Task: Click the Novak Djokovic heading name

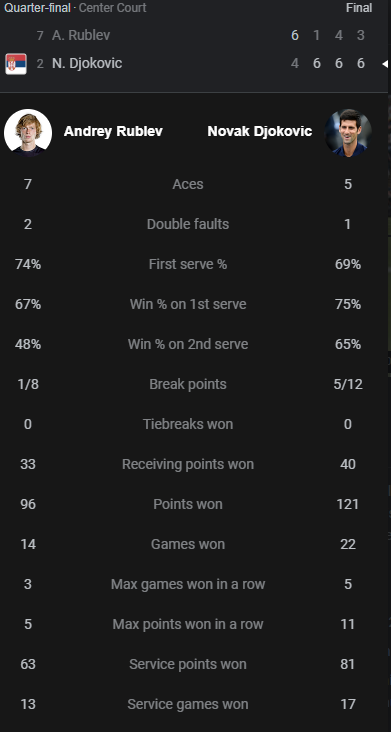Action: (259, 132)
